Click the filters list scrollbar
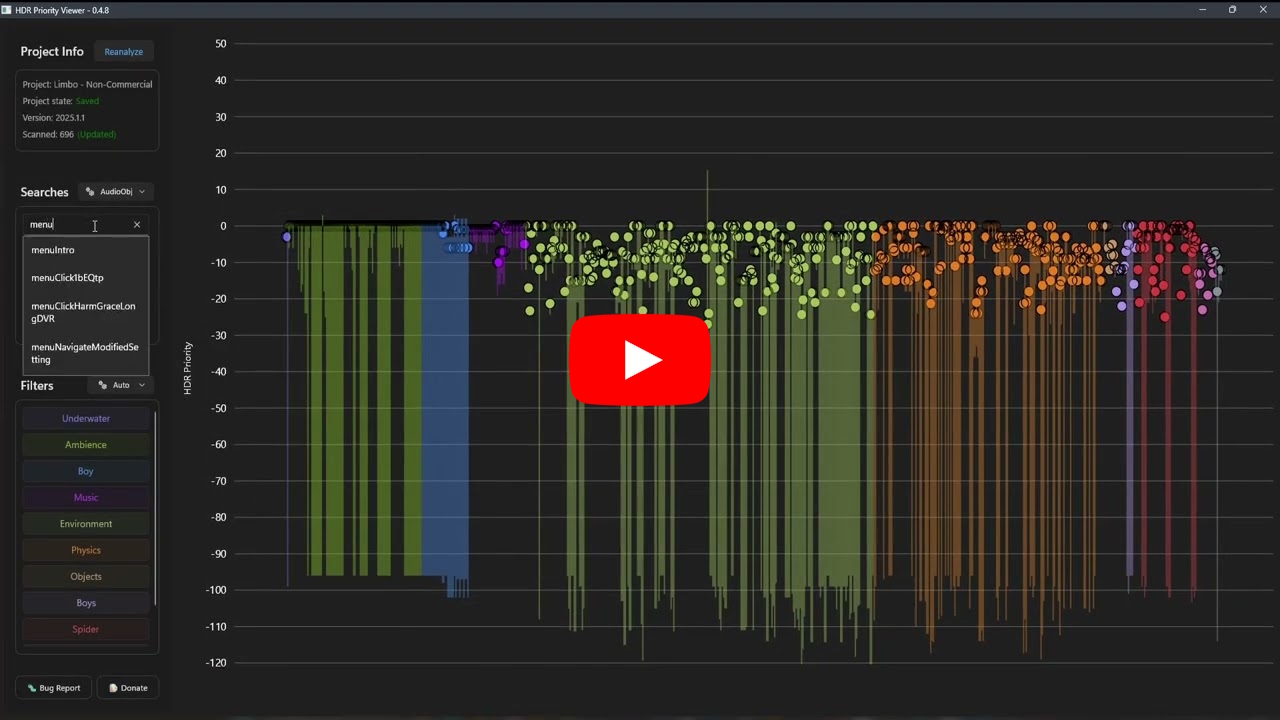The width and height of the screenshot is (1280, 720). coord(156,507)
